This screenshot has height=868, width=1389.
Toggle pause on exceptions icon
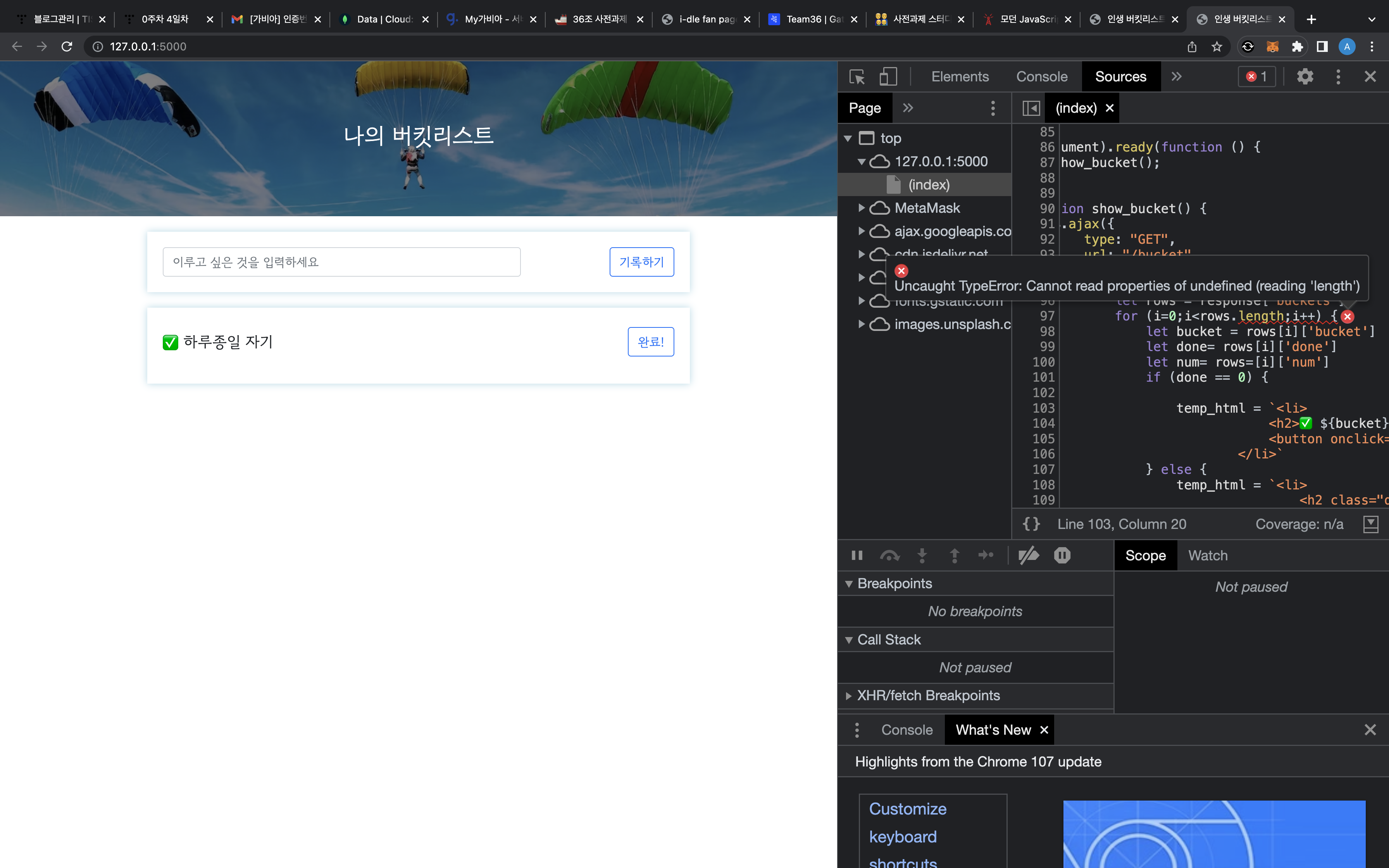coord(1062,555)
